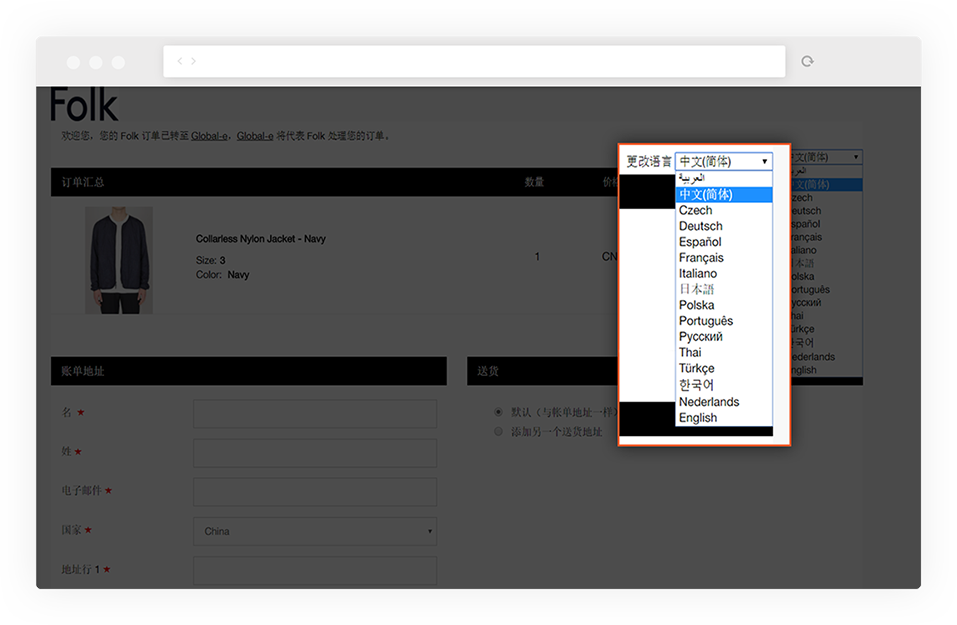This screenshot has height=625, width=957.
Task: Open the dimmed background language dropdown
Action: click(826, 157)
